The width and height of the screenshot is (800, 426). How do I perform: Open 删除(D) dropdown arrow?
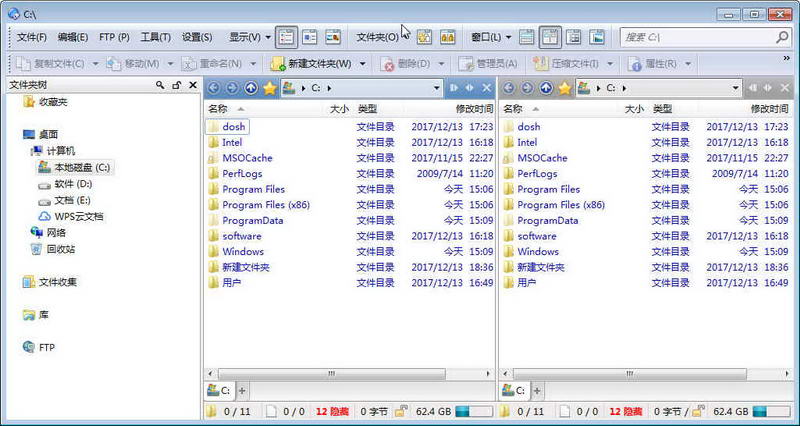442,64
